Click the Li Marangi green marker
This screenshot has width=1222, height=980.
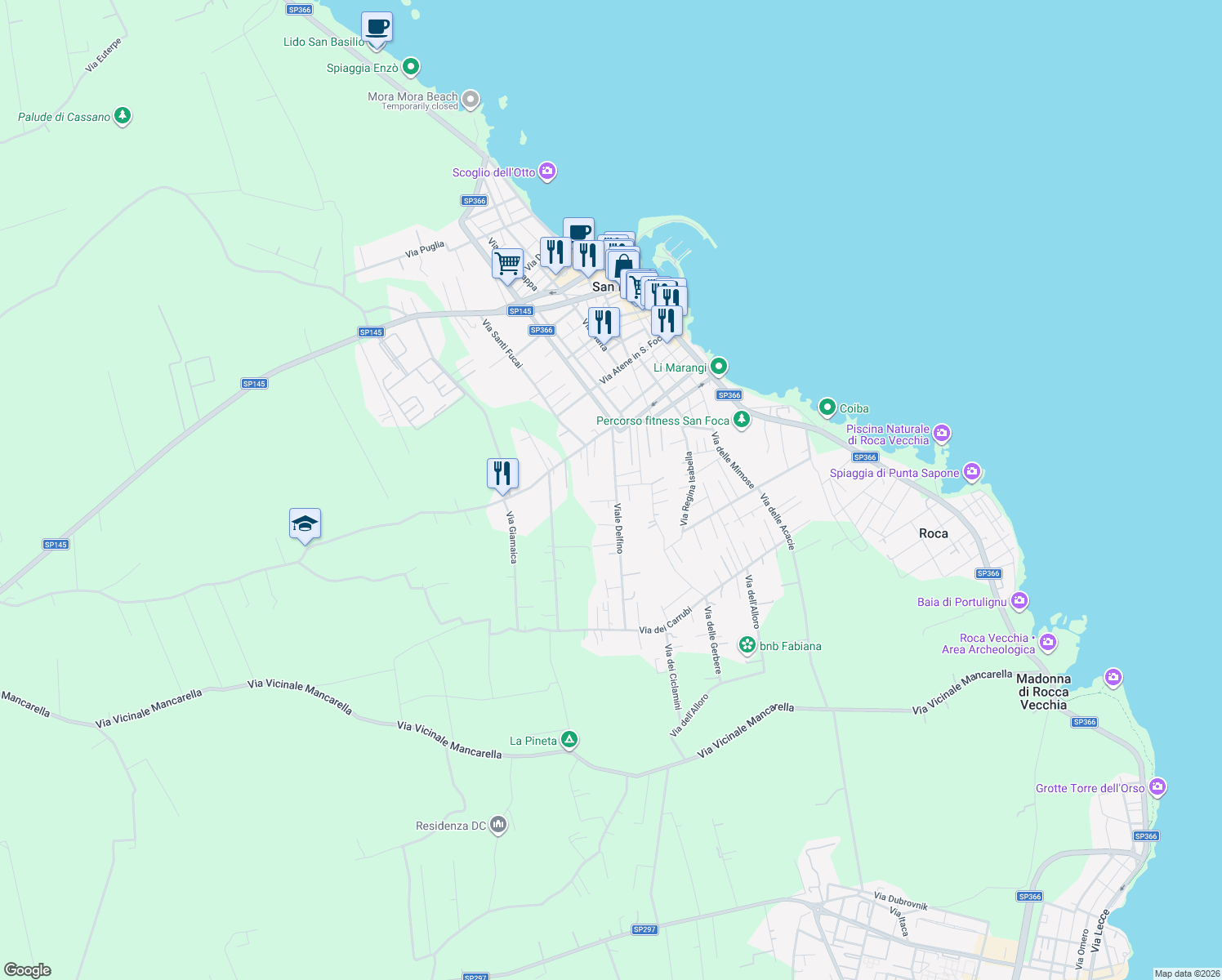(x=717, y=366)
